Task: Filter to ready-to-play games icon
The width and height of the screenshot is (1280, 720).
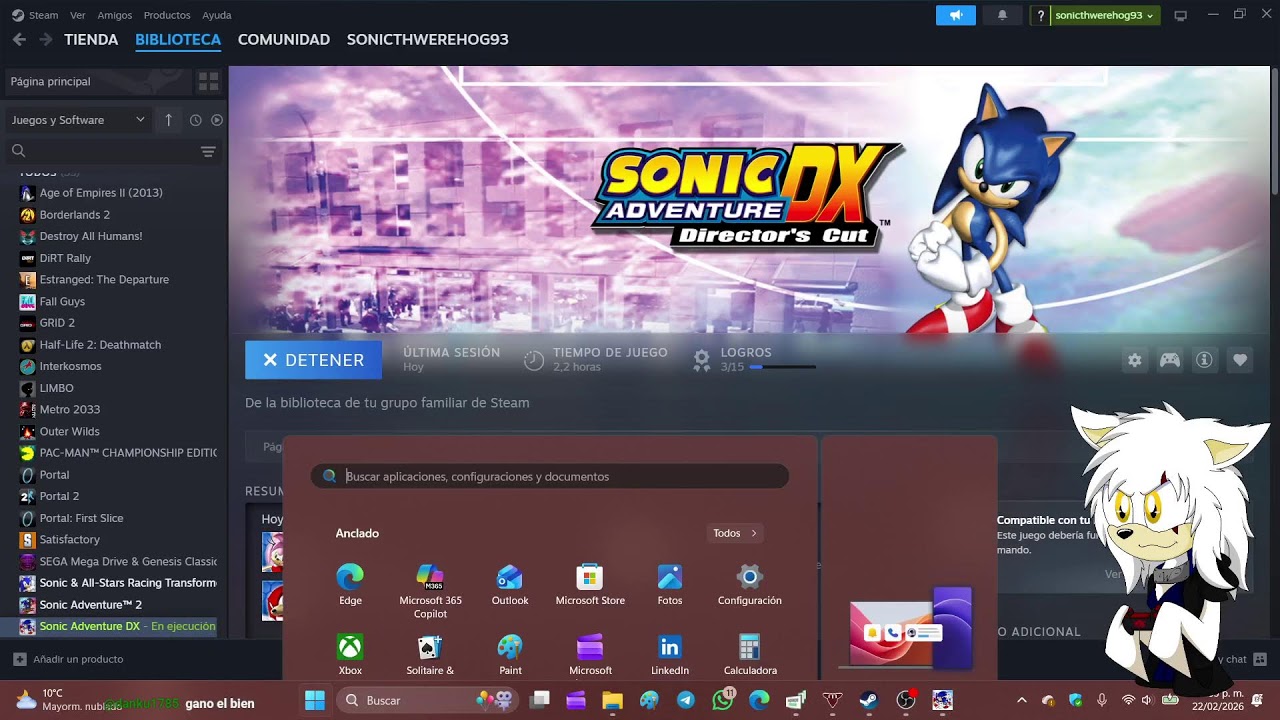Action: pyautogui.click(x=217, y=120)
